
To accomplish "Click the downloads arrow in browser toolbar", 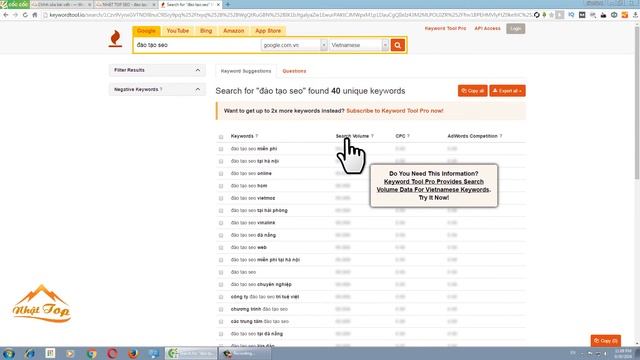I will pos(635,15).
